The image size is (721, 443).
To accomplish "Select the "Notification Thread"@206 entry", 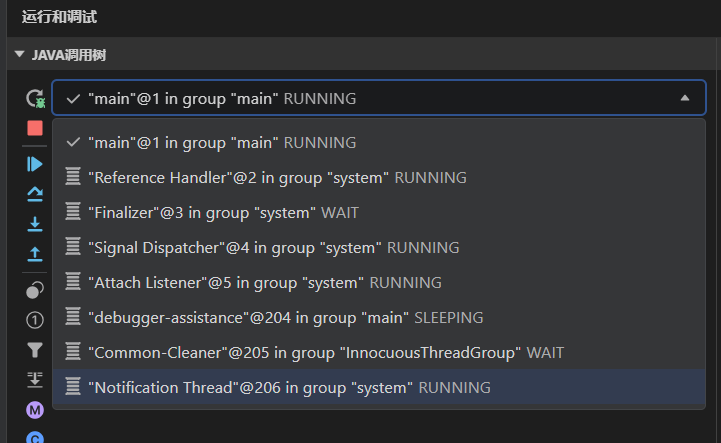I will (379, 387).
